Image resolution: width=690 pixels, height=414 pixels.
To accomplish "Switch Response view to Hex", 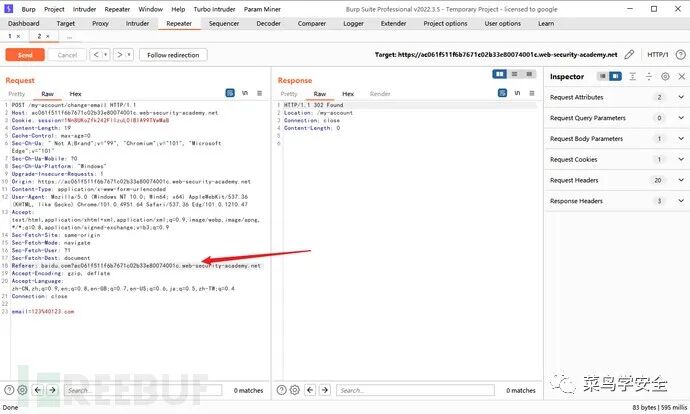I will point(348,94).
